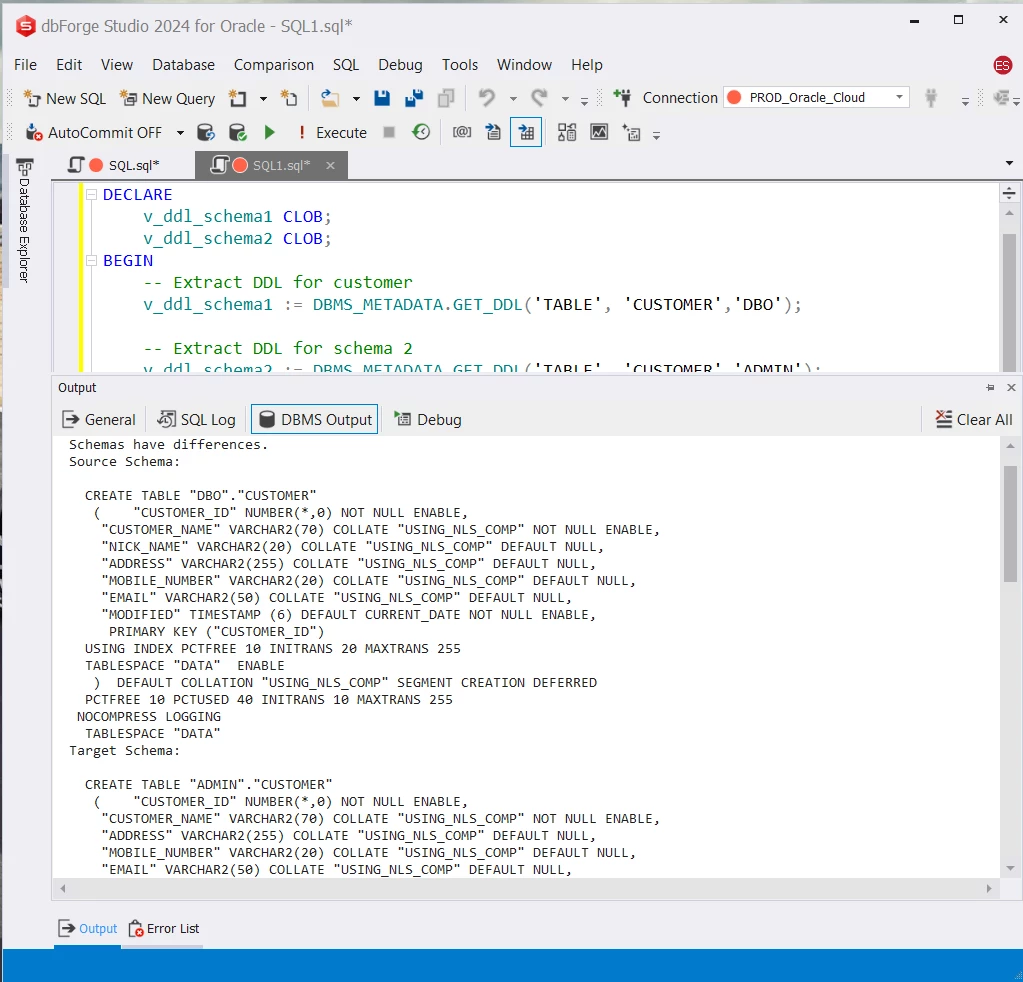Open the document tab list dropdown

coord(1009,163)
